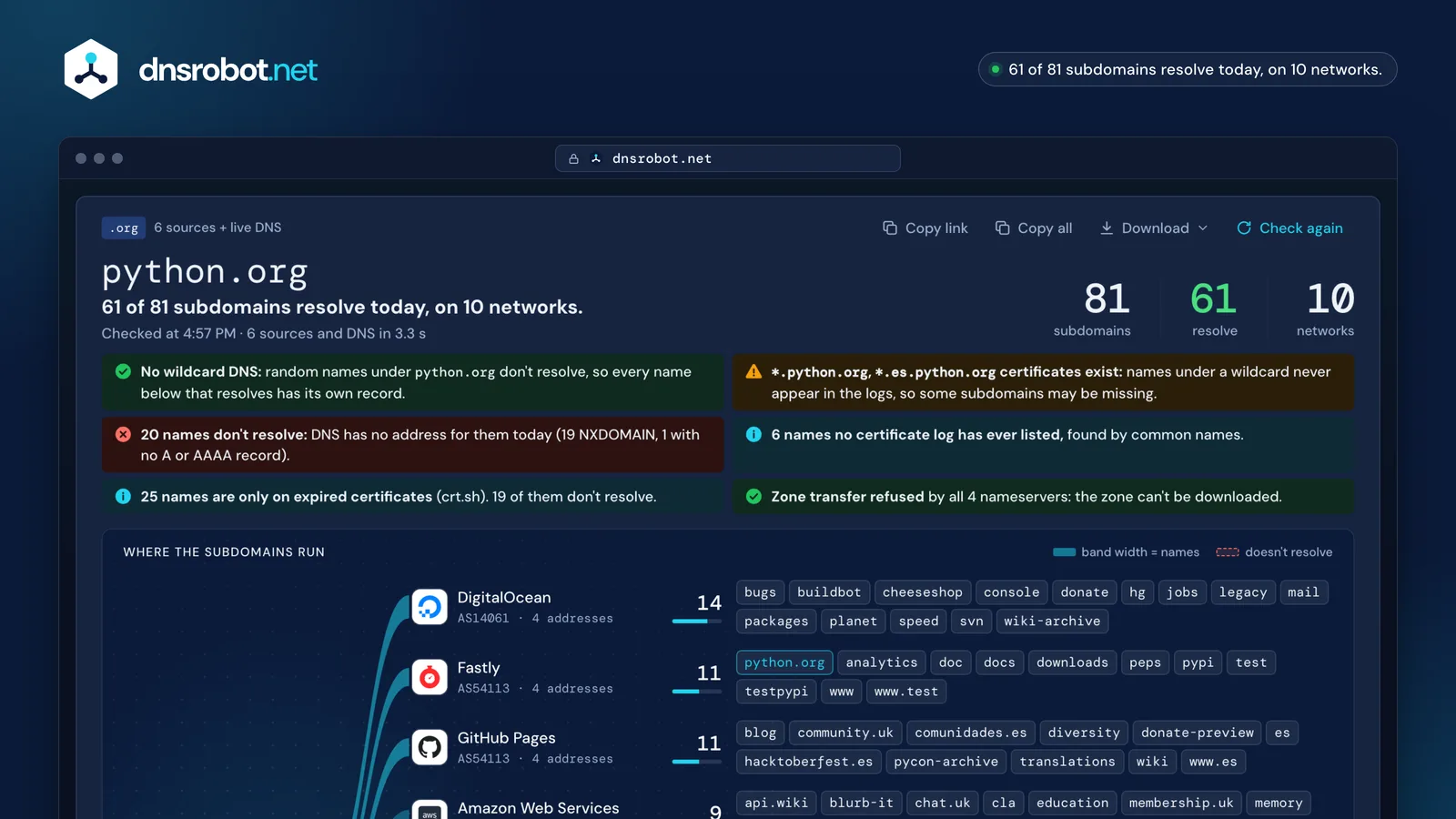Viewport: 1456px width, 819px height.
Task: Click the 'pypi' subdomain tag
Action: point(1198,662)
